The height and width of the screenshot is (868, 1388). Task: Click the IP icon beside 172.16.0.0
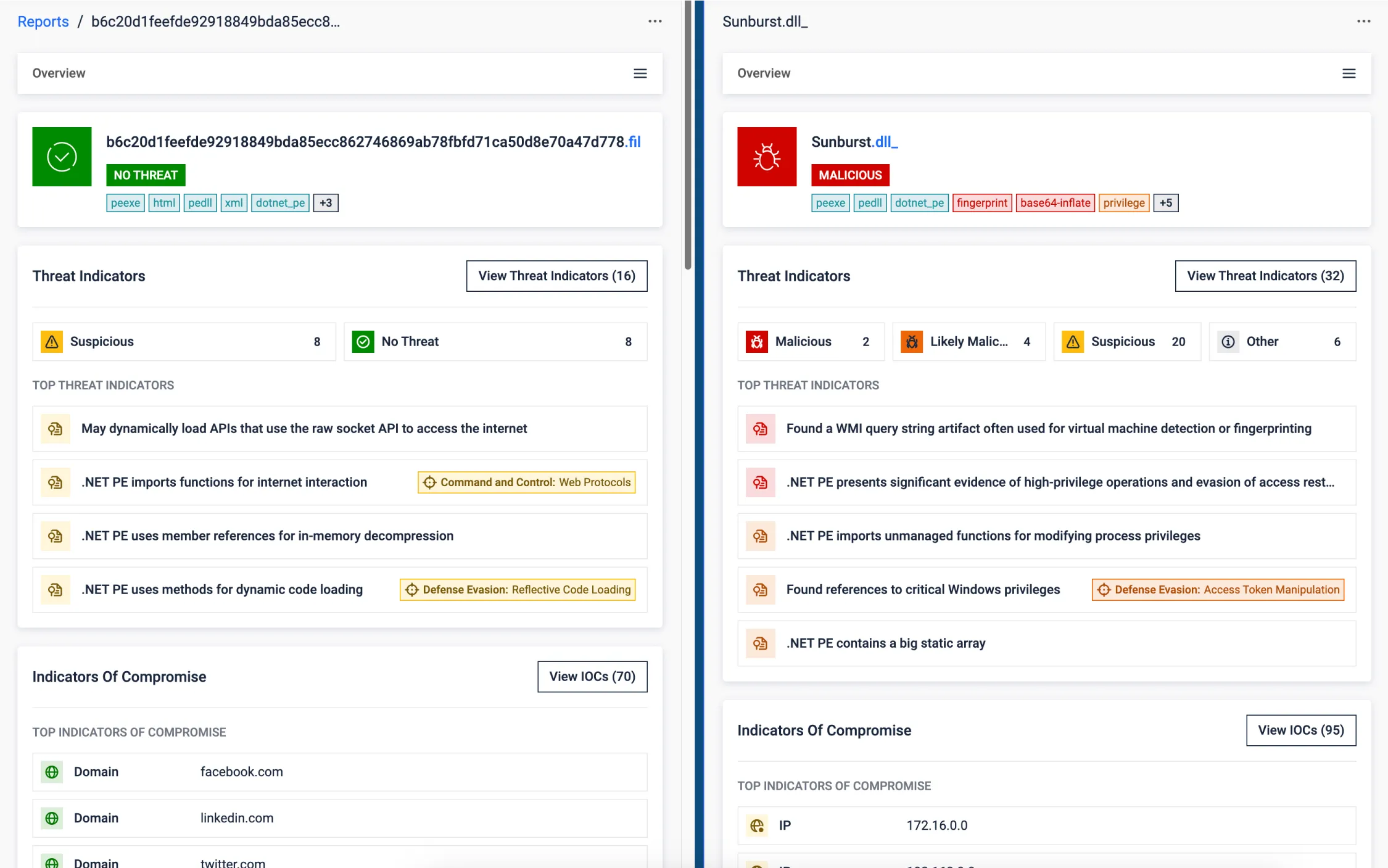click(757, 825)
